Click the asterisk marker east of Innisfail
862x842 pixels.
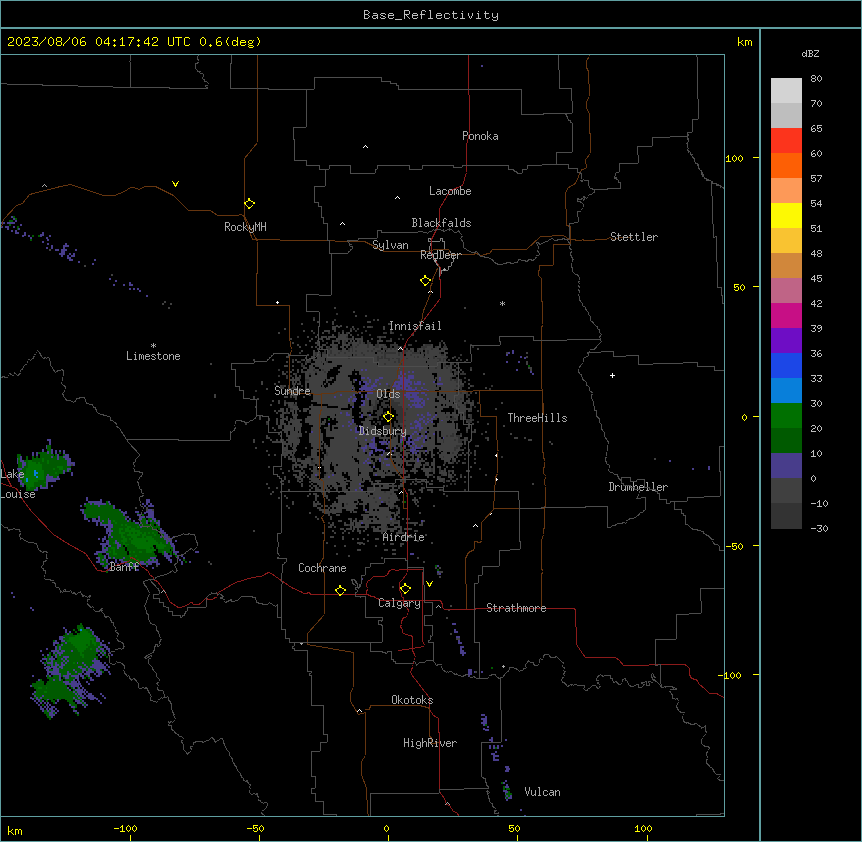tap(502, 303)
